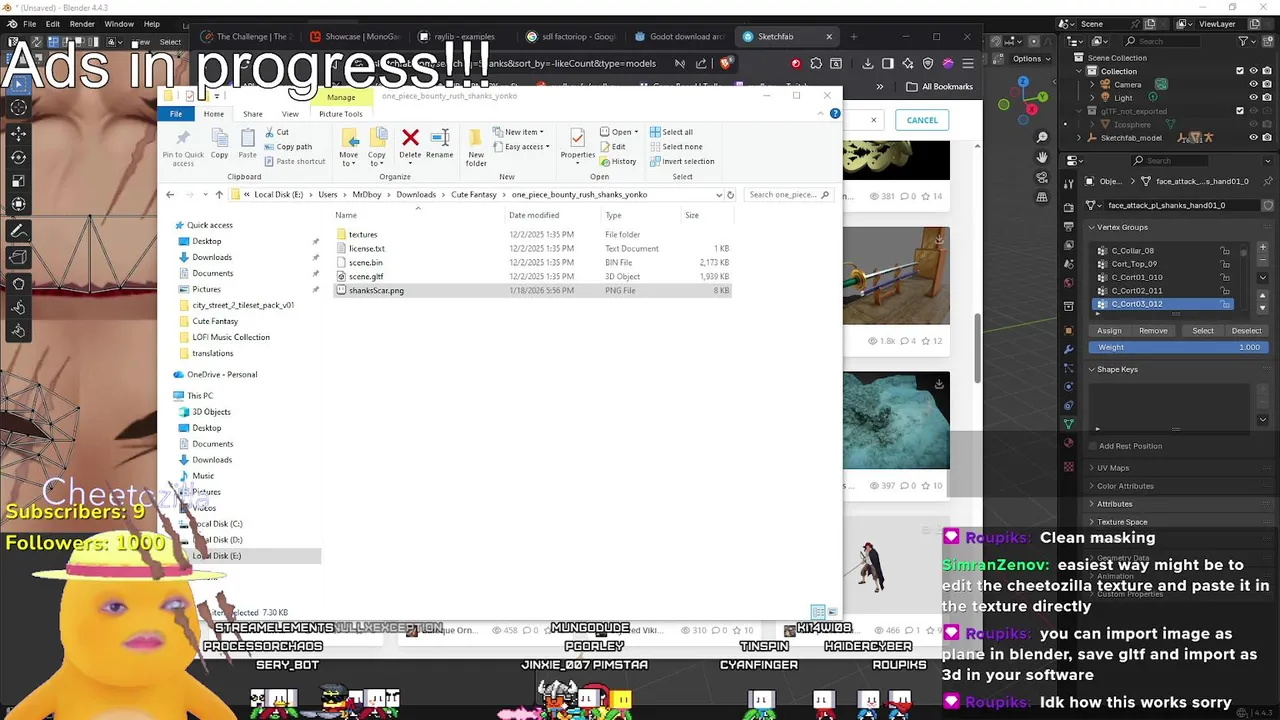
Task: Toggle glTF_not_exported collection checkbox
Action: tap(1240, 111)
